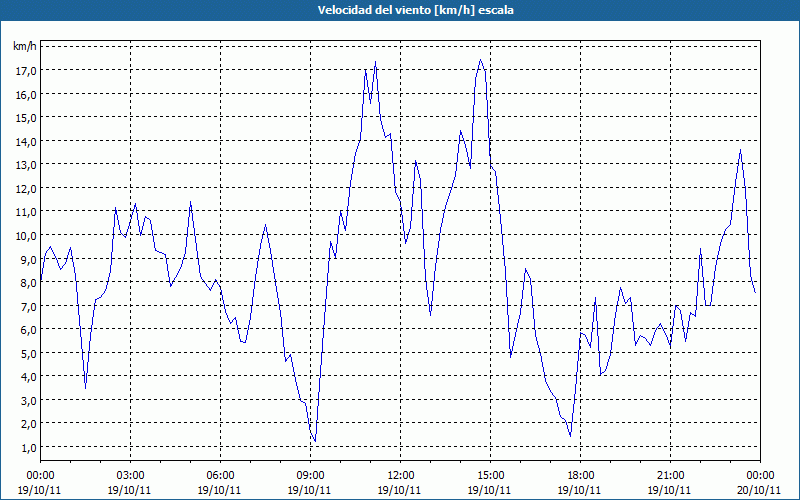
Task: Select the 16,0 y-axis value
Action: point(26,94)
